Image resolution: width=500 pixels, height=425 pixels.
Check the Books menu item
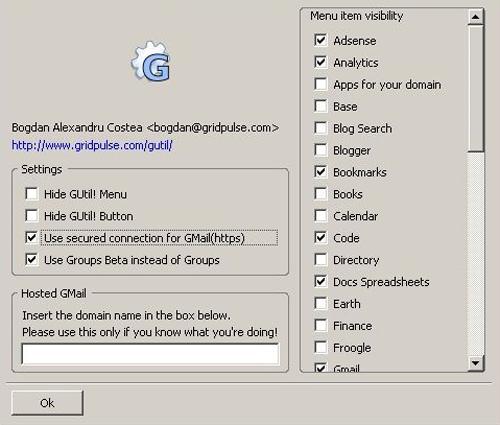321,194
